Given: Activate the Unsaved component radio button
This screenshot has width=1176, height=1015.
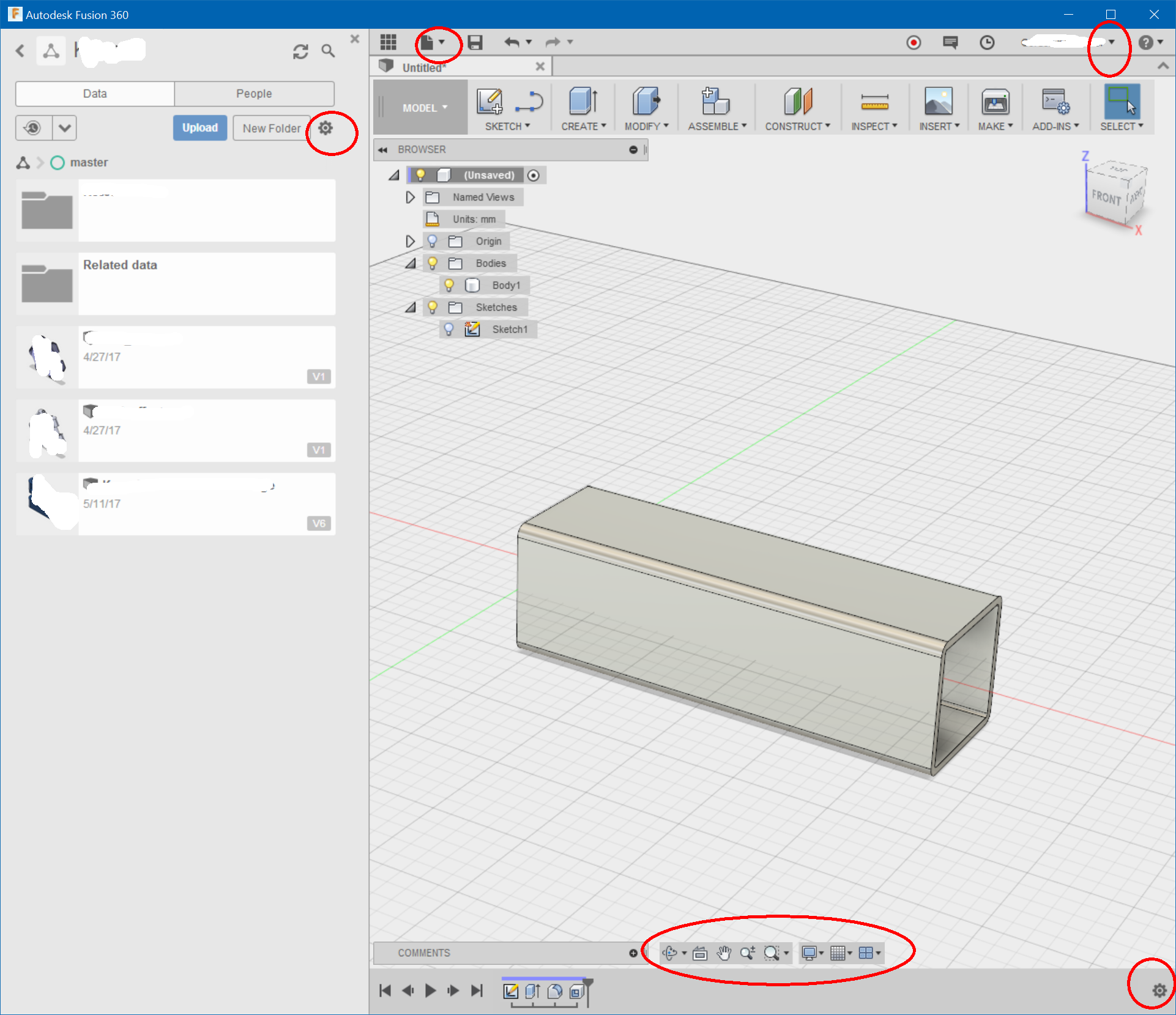Looking at the screenshot, I should click(534, 176).
